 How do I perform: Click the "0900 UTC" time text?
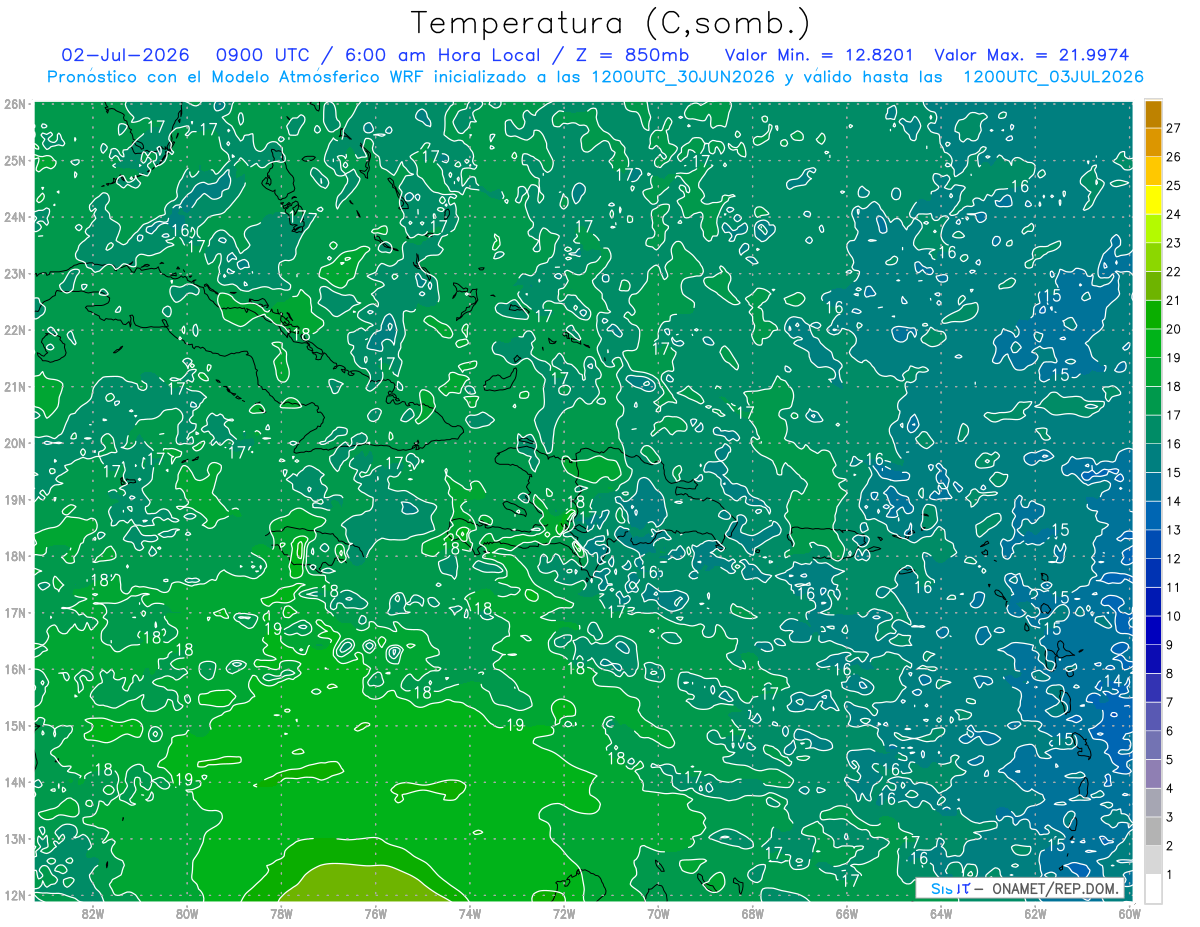coord(263,55)
